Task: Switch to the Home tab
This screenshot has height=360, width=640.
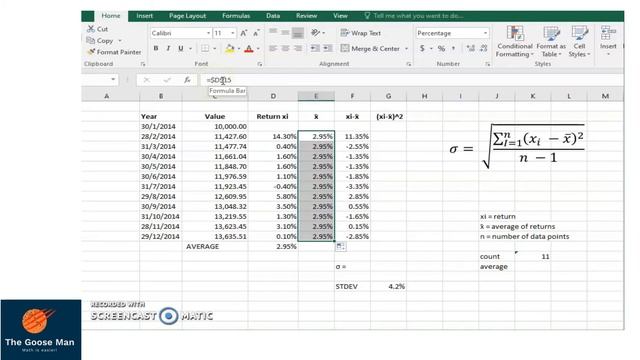Action: click(111, 16)
